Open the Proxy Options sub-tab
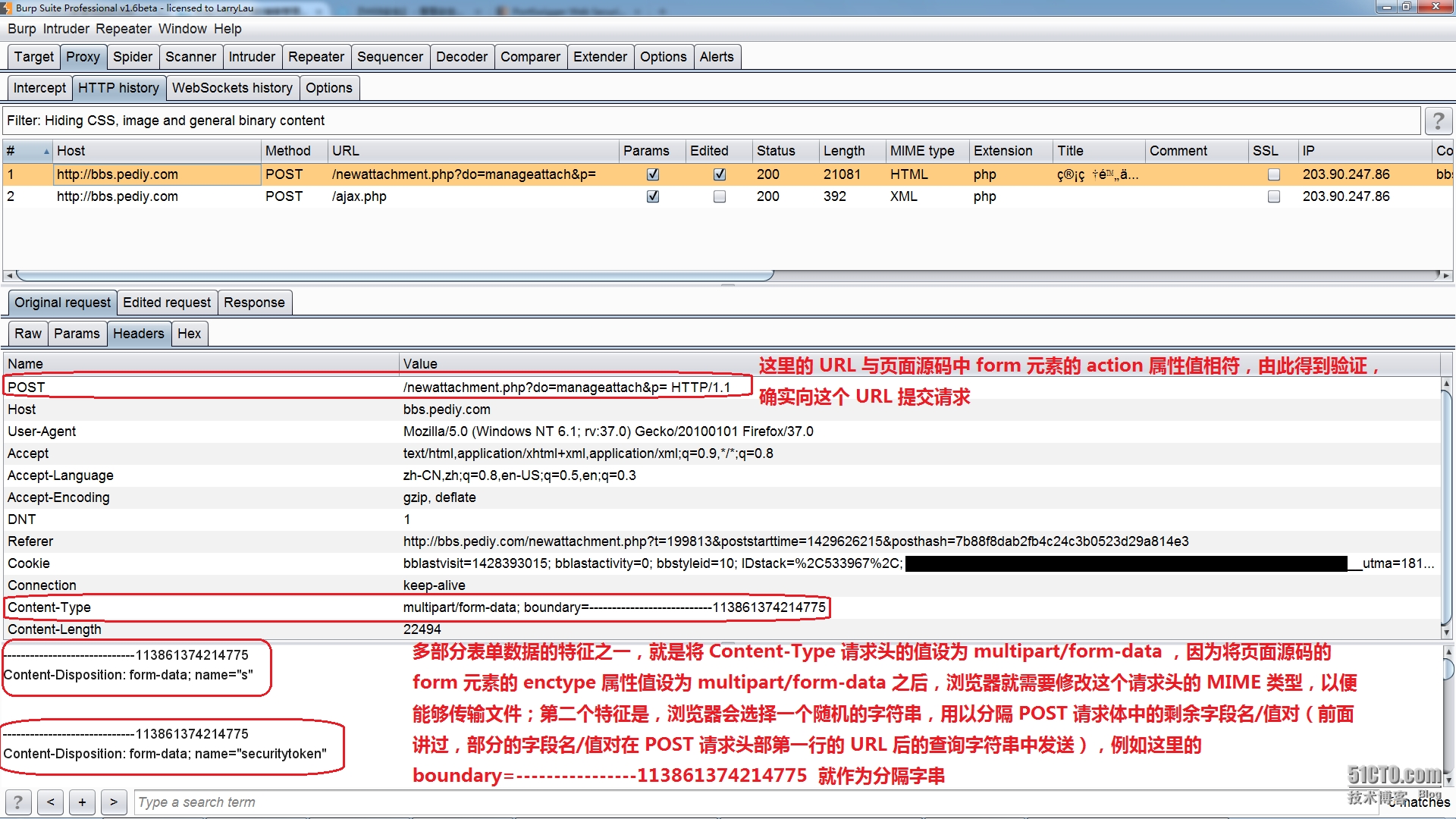The width and height of the screenshot is (1456, 819). [329, 88]
